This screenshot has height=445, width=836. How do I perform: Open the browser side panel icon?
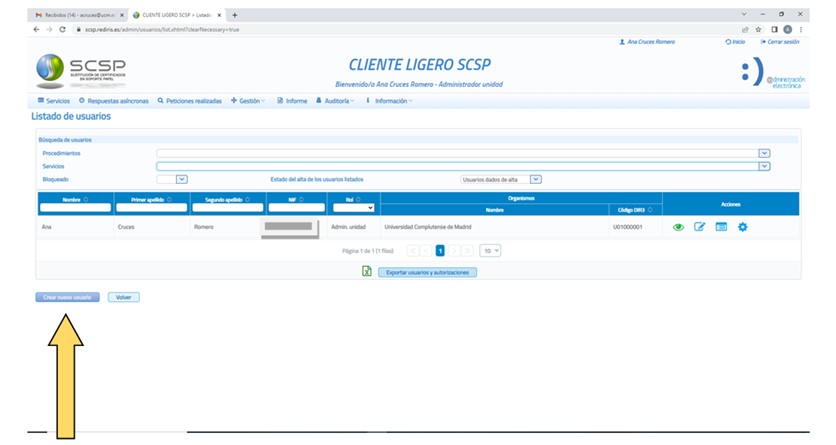774,30
